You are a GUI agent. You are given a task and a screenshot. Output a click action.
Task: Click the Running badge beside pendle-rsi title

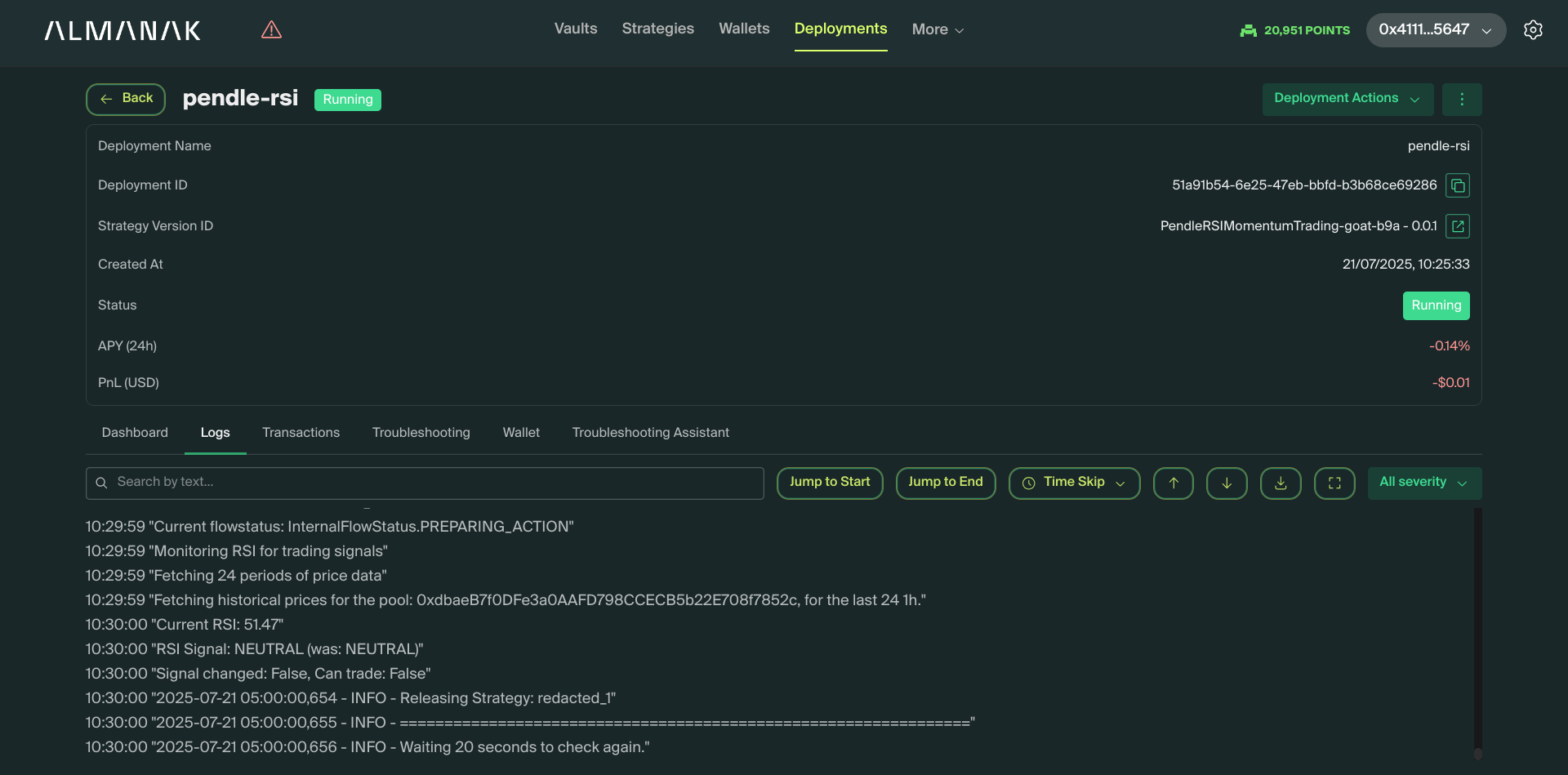coord(348,100)
